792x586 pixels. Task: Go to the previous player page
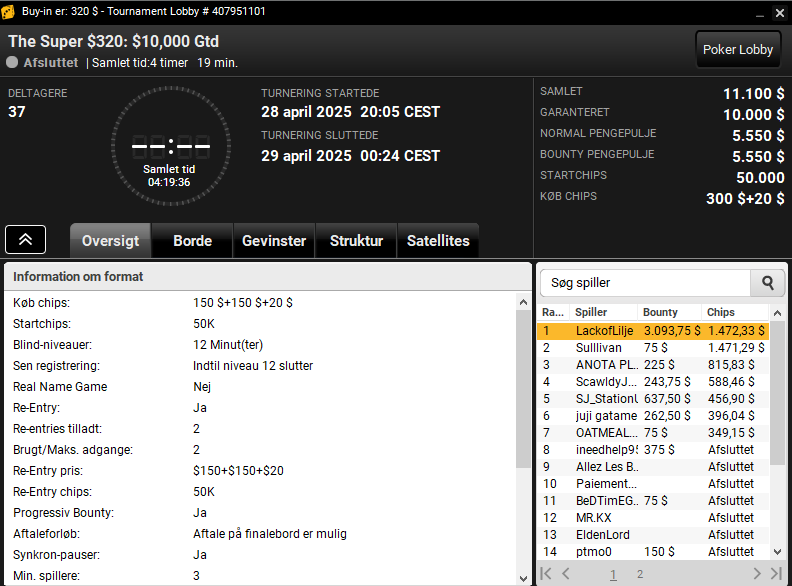566,573
